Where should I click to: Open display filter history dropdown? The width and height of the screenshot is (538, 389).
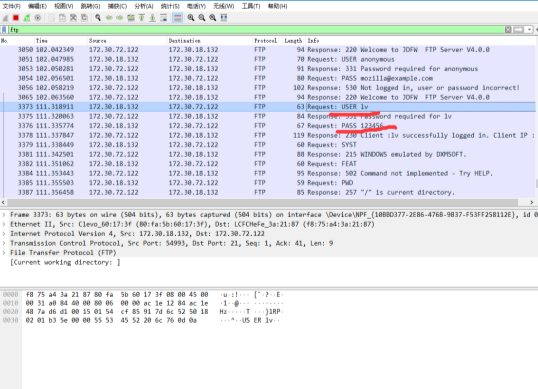coord(529,30)
